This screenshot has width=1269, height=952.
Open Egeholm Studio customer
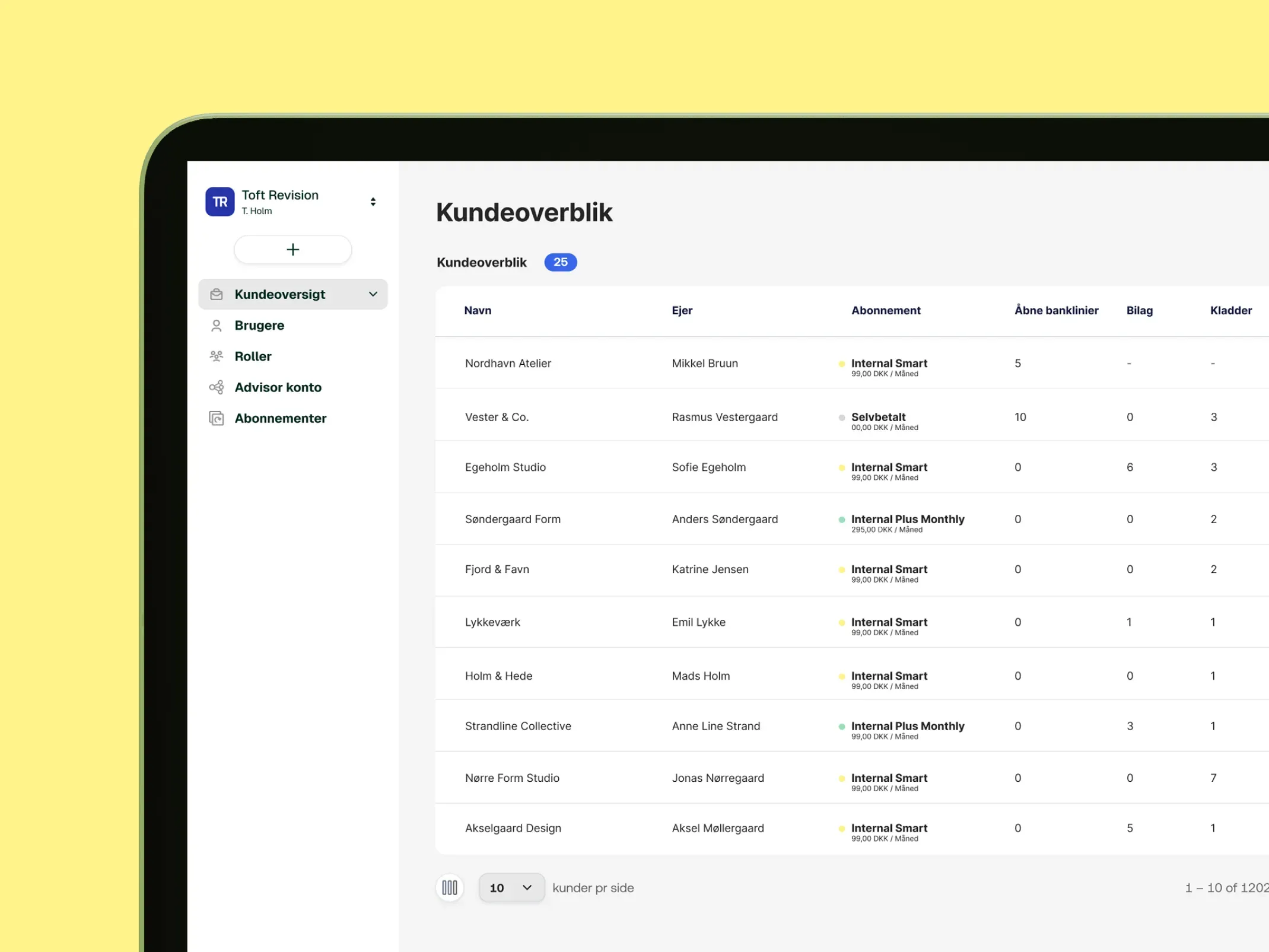[505, 467]
